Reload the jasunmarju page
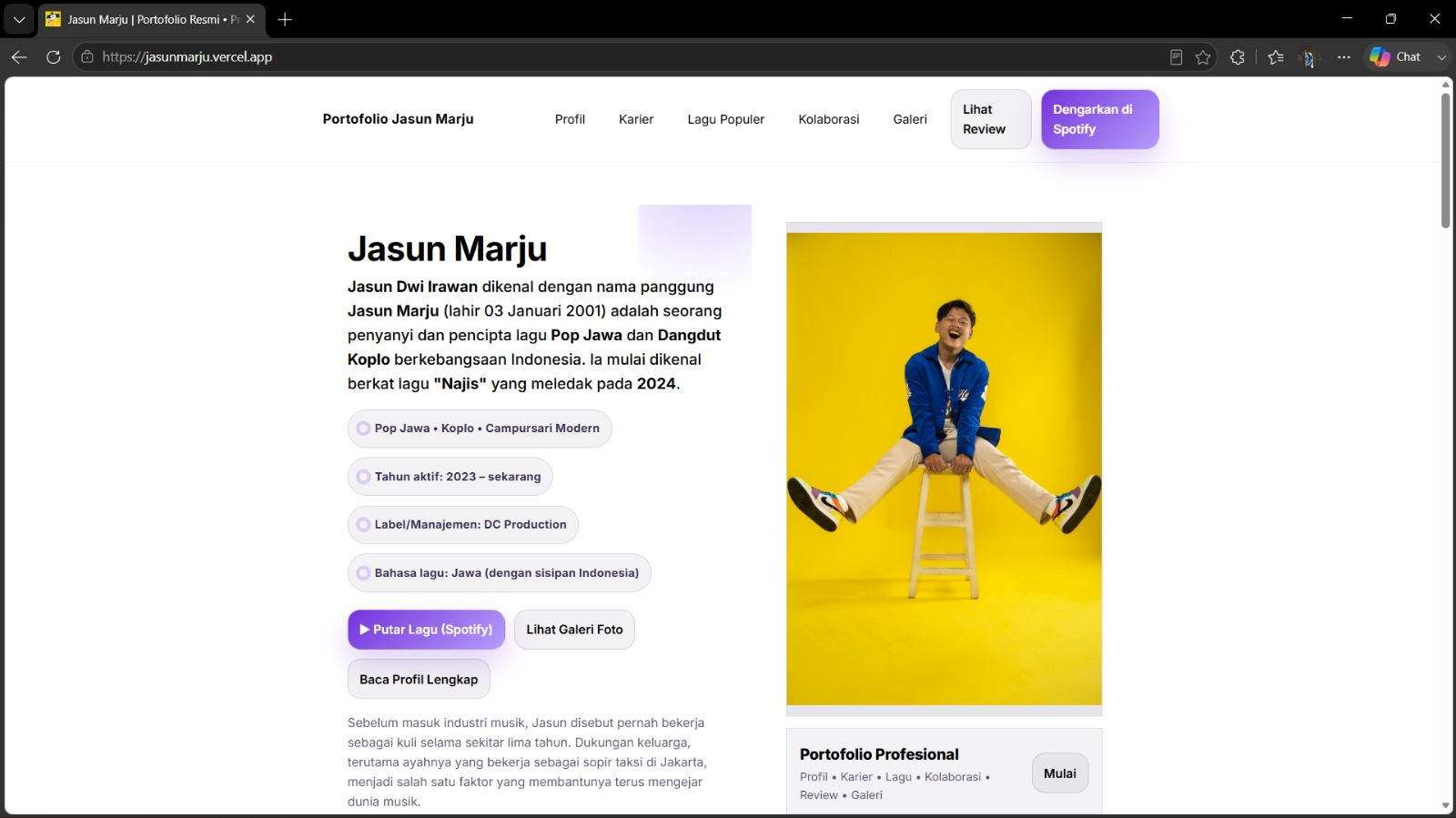 54,56
